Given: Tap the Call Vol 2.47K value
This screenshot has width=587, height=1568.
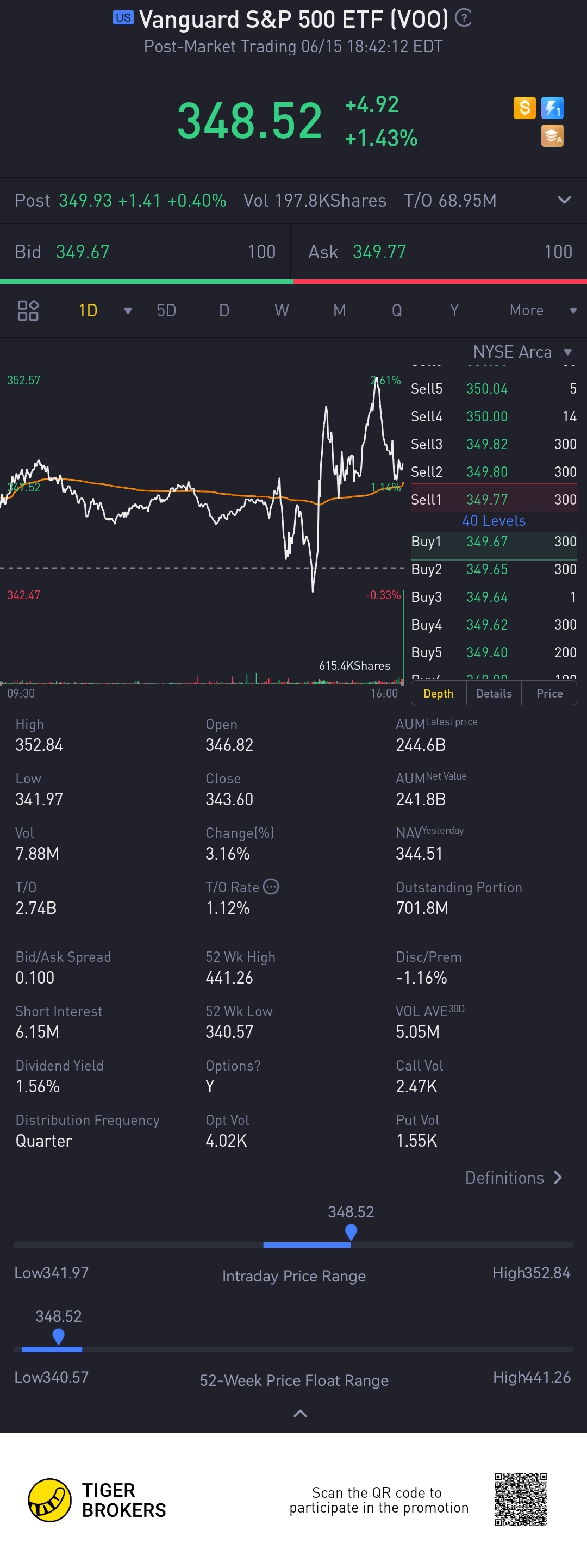Looking at the screenshot, I should click(x=417, y=1086).
